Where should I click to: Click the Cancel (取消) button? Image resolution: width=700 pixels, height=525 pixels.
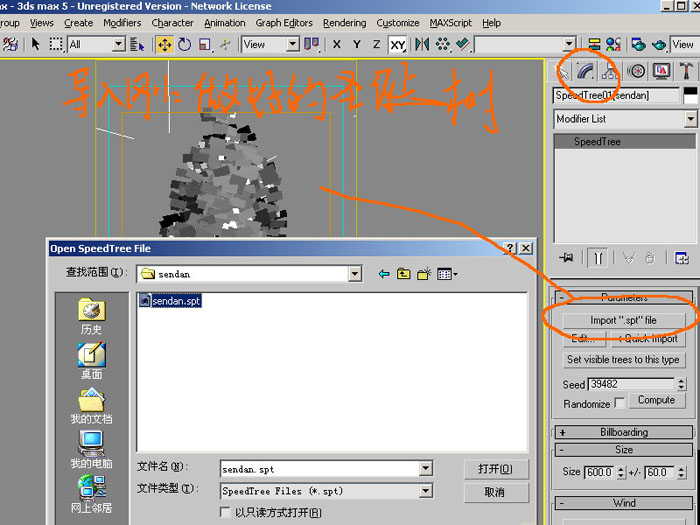point(496,492)
